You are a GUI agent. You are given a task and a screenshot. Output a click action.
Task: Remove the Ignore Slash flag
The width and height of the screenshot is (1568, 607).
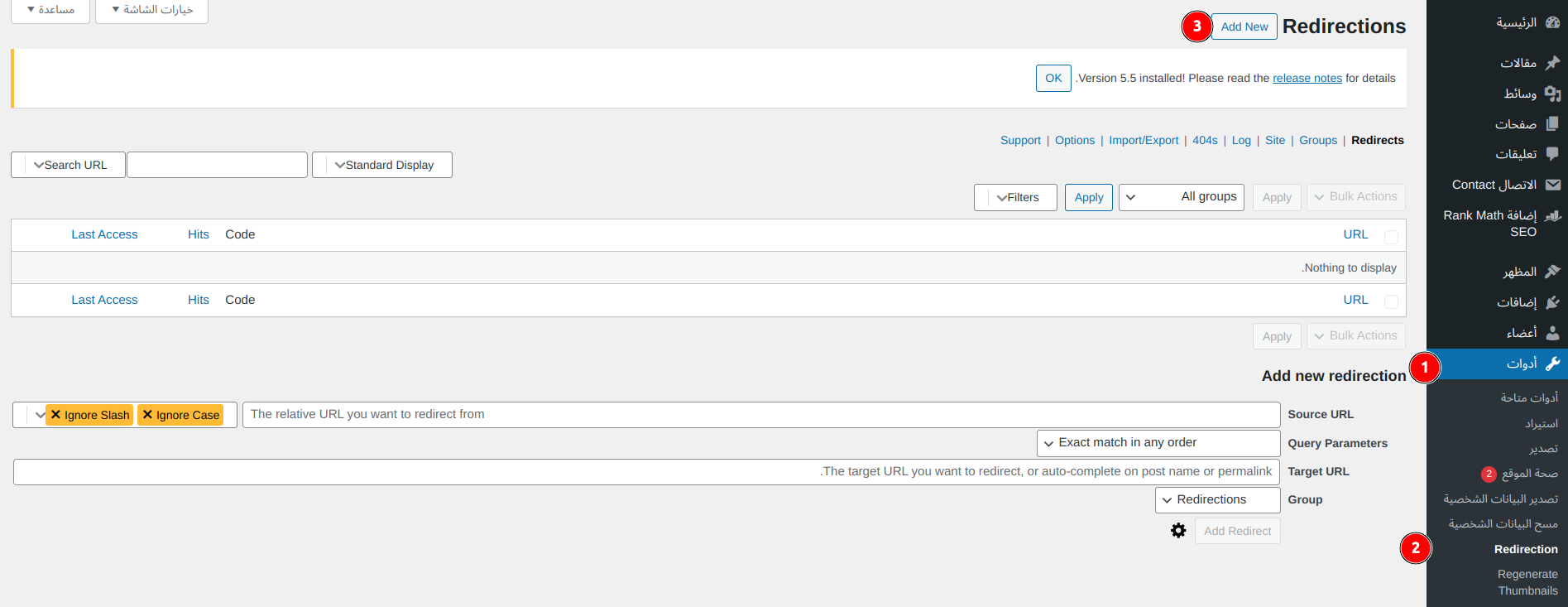click(56, 415)
